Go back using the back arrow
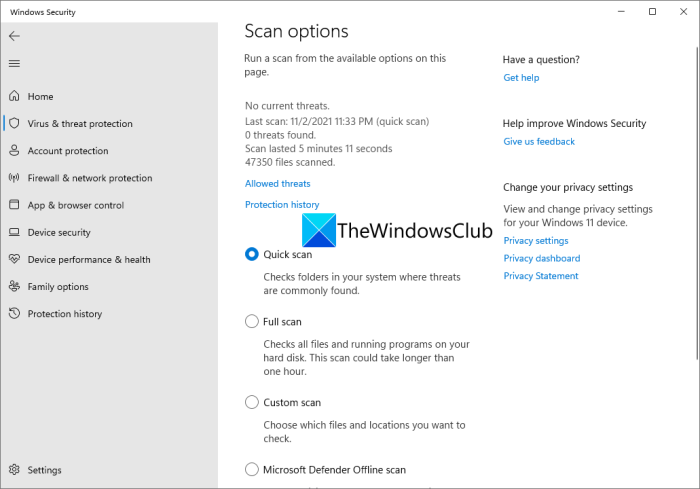 tap(14, 36)
